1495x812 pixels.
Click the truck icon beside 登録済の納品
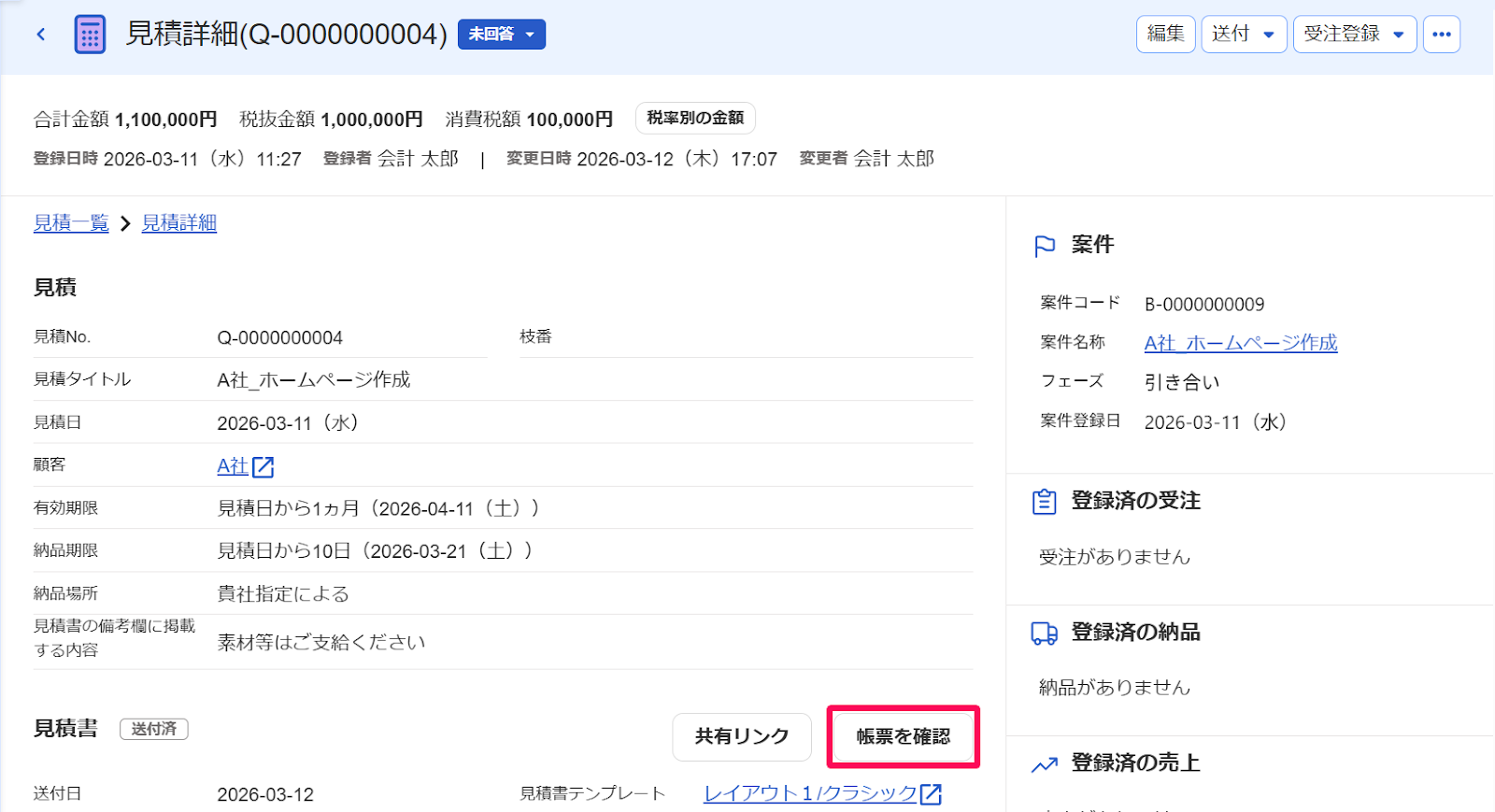[x=1045, y=634]
